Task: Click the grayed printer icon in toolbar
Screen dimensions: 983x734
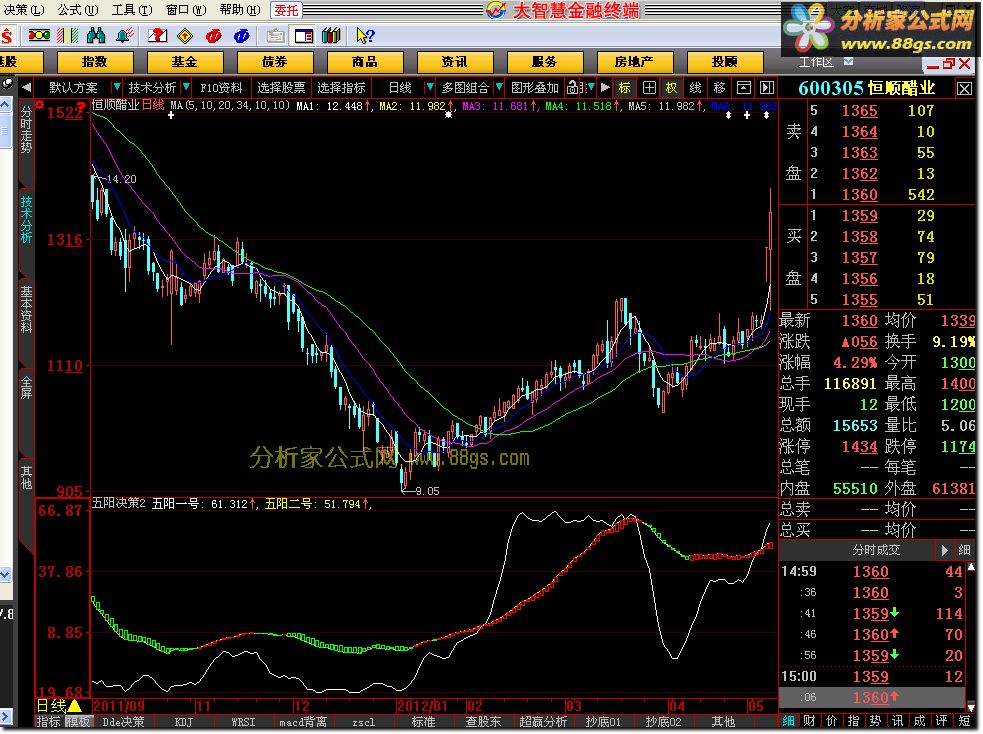Action: click(x=276, y=36)
